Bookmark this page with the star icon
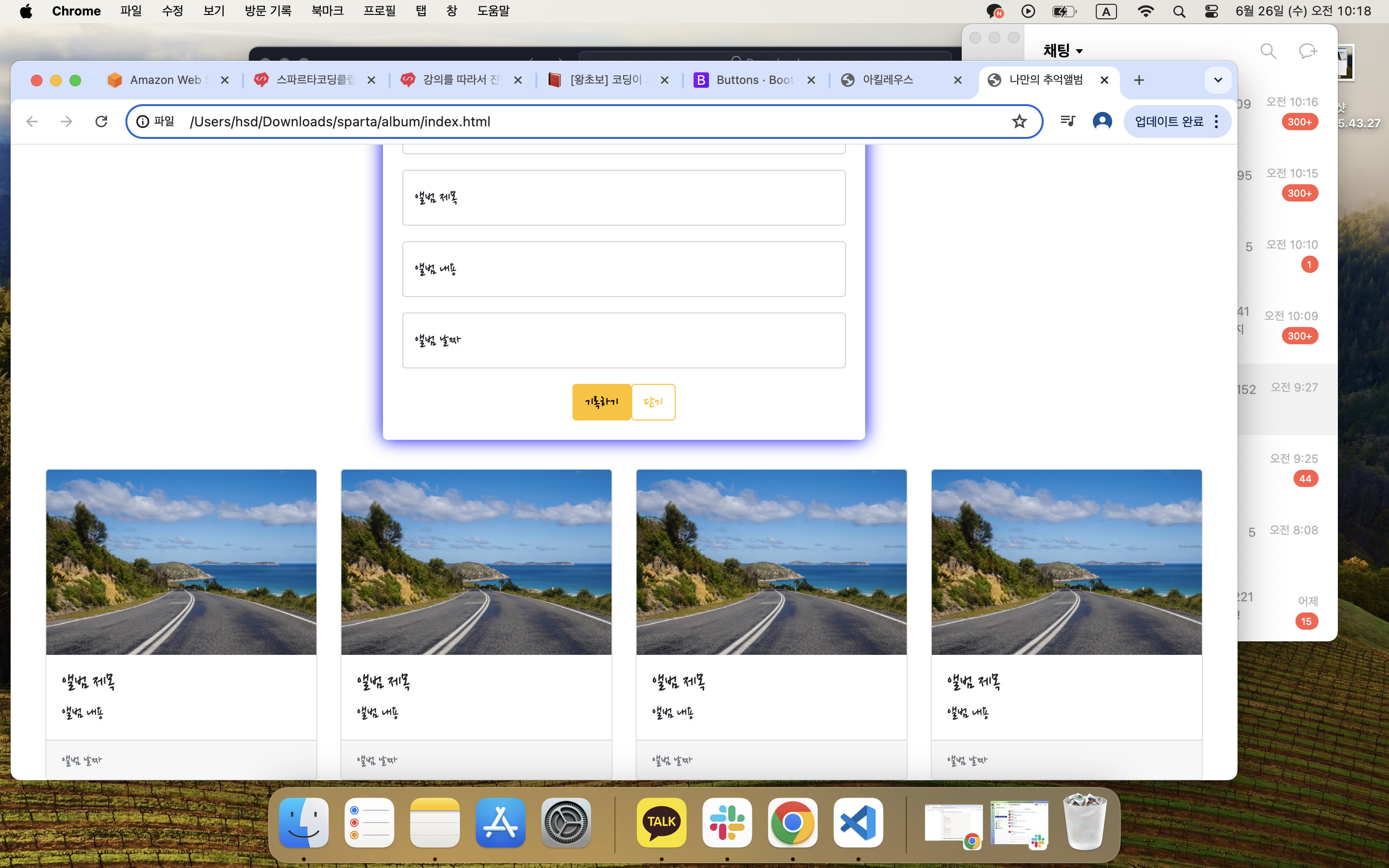 pyautogui.click(x=1019, y=122)
